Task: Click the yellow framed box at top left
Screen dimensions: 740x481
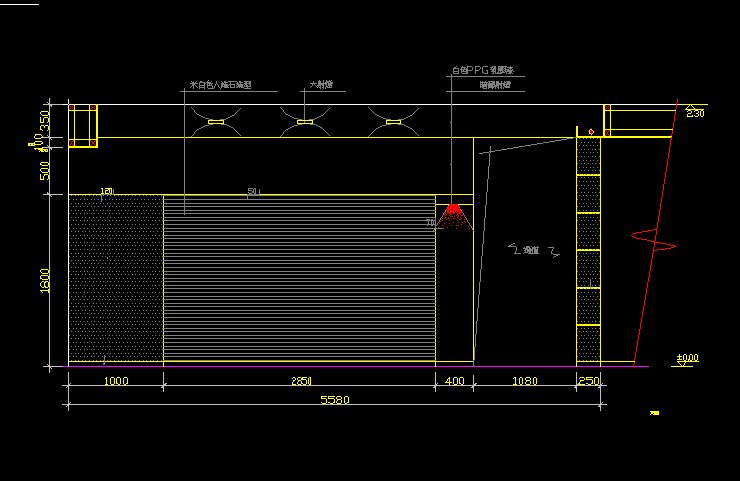Action: click(x=82, y=125)
